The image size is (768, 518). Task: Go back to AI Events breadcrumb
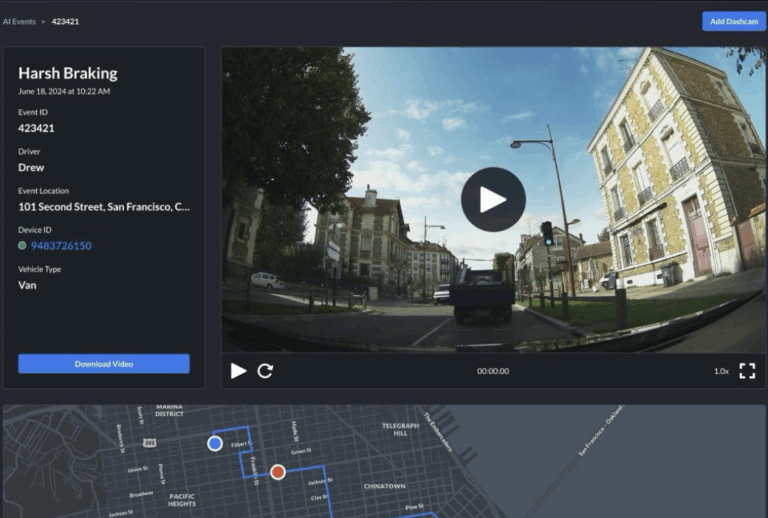click(20, 21)
